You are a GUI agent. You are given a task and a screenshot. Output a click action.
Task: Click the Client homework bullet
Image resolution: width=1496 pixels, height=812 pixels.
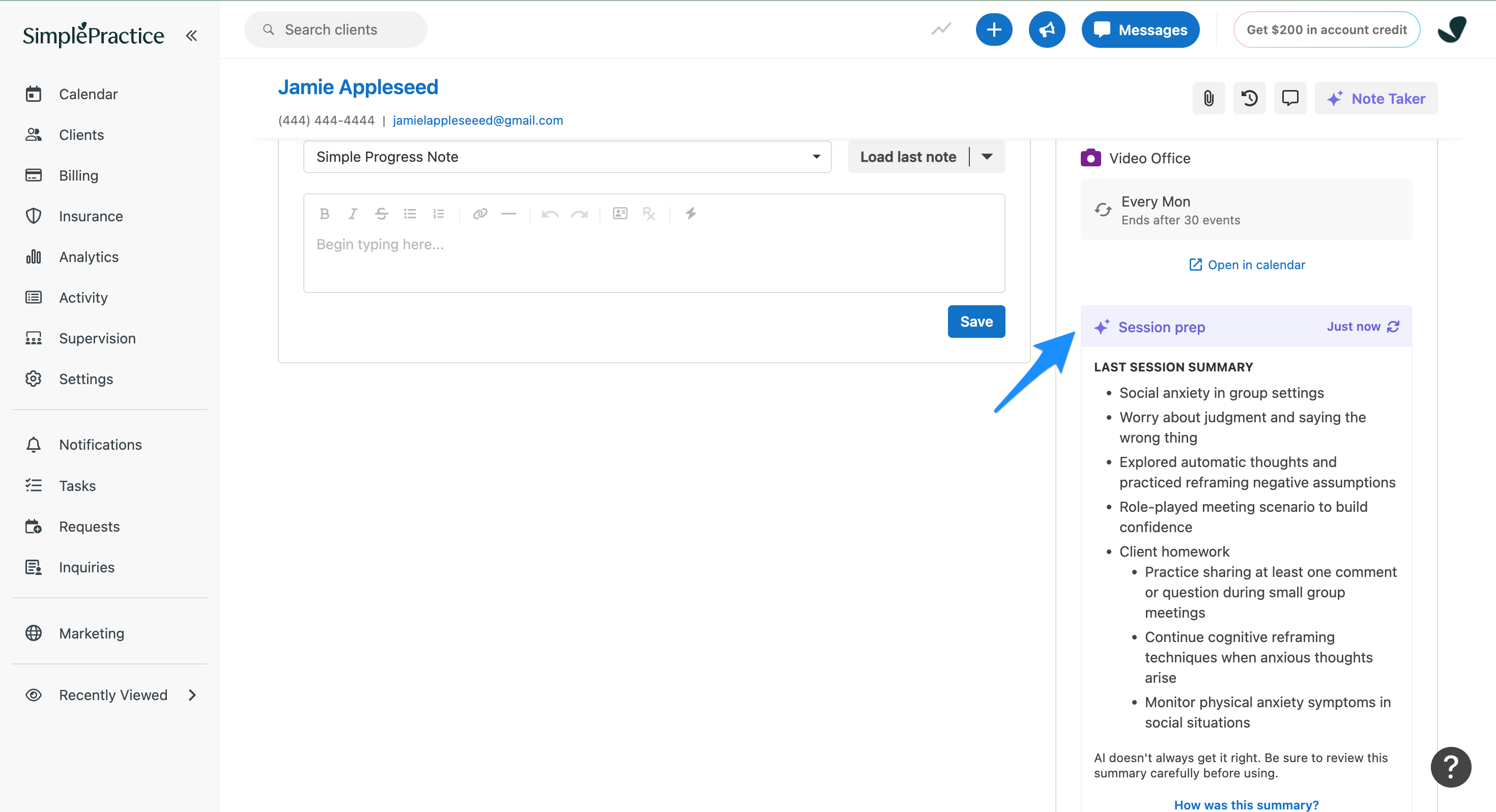(x=1174, y=551)
